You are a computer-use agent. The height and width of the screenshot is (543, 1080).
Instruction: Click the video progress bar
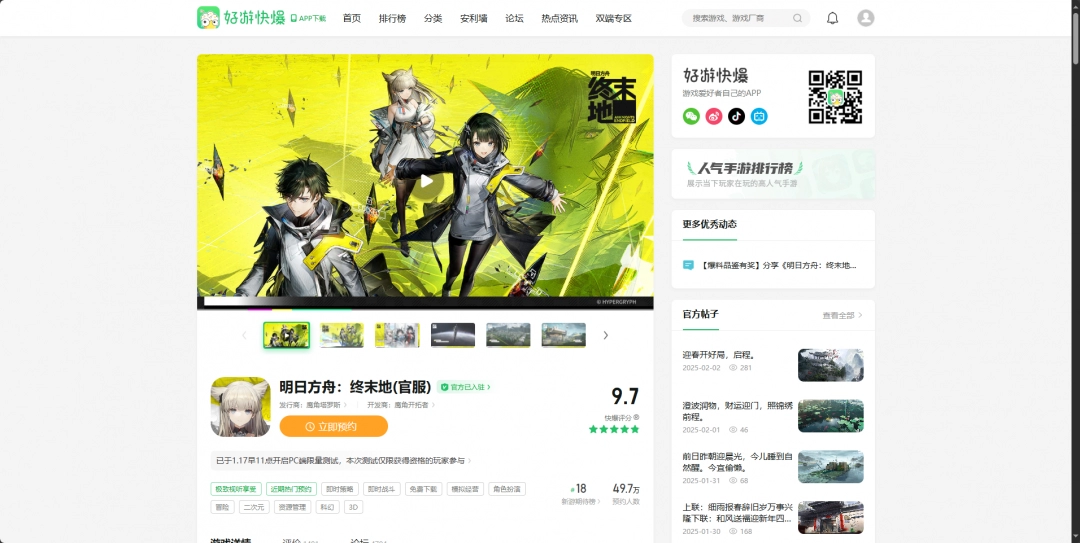click(x=425, y=301)
